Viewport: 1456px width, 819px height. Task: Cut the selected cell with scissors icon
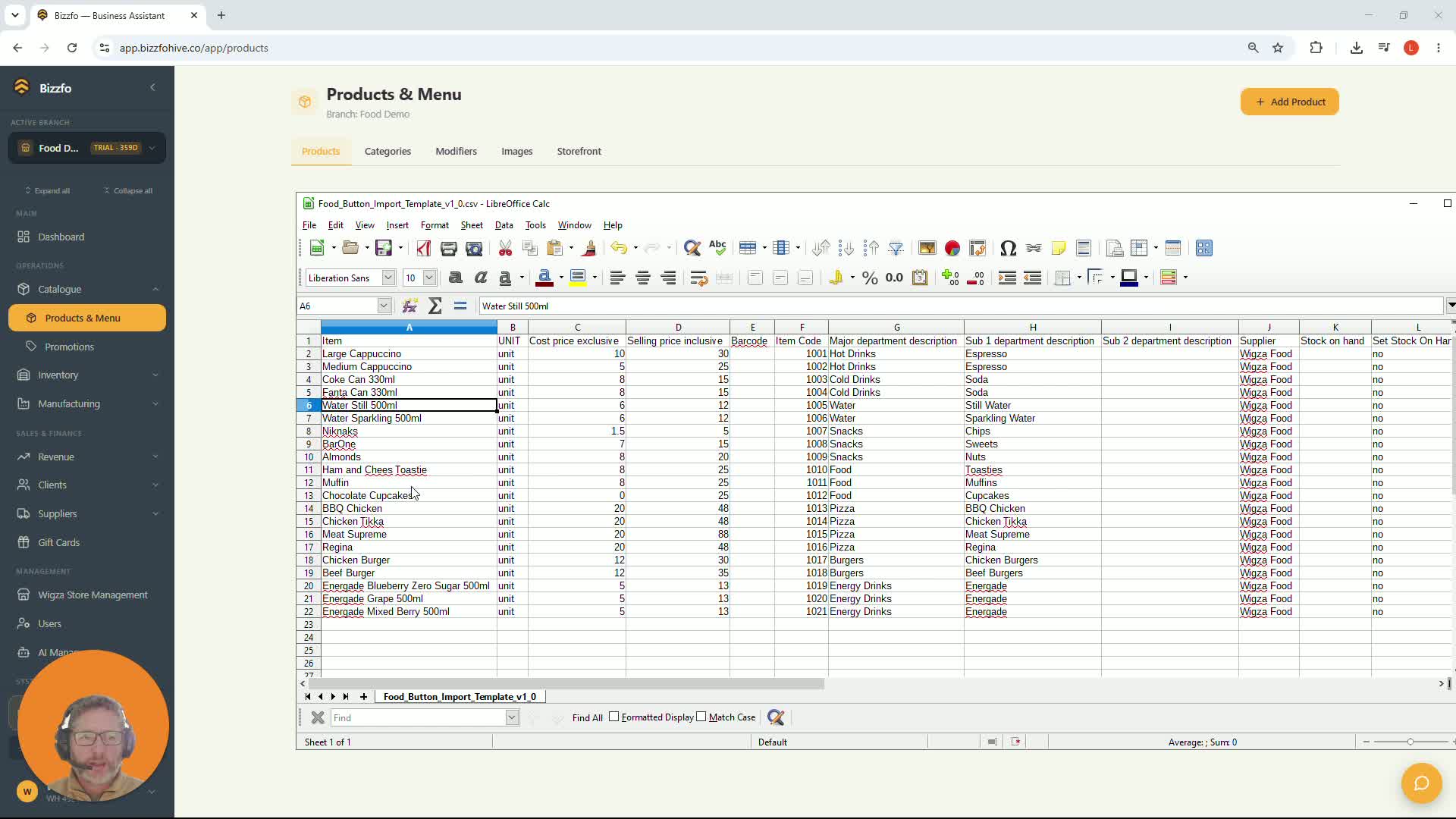pyautogui.click(x=505, y=248)
